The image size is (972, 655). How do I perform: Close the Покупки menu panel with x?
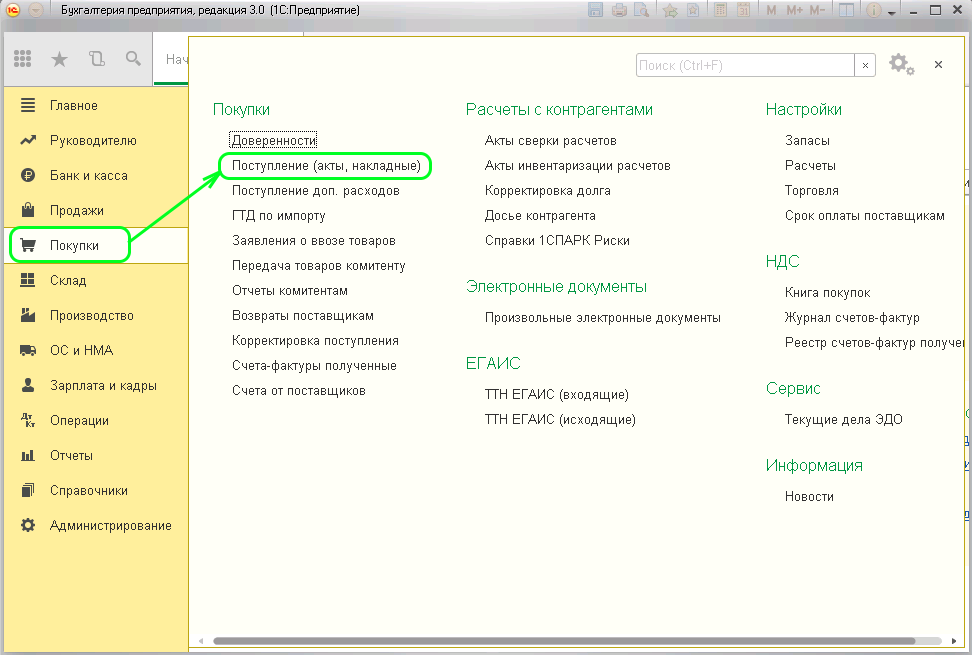pyautogui.click(x=939, y=64)
